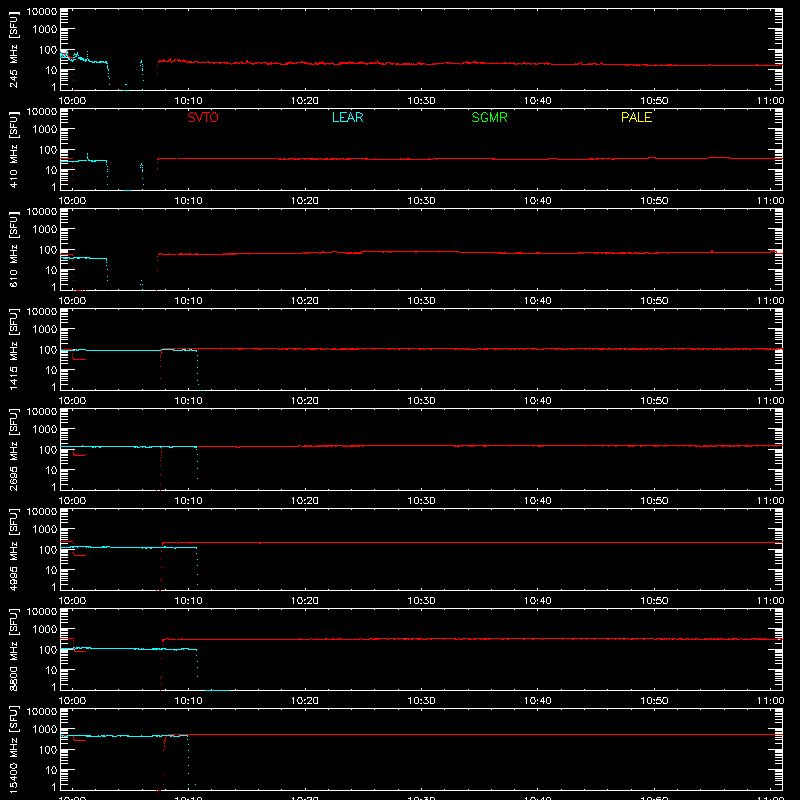Click the green SGMR legend label
This screenshot has height=800, width=800.
[x=489, y=117]
